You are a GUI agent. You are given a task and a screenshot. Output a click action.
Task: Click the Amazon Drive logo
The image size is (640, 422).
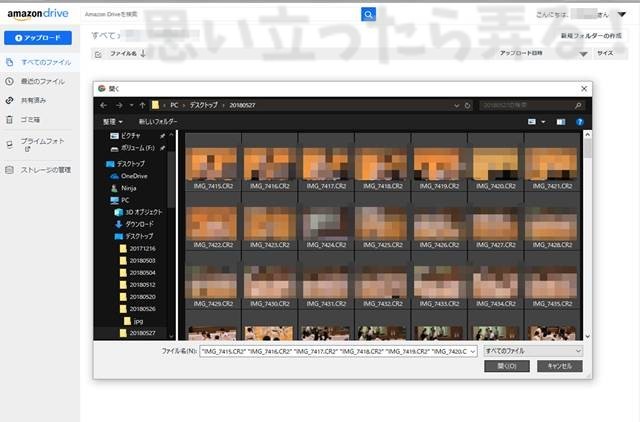click(38, 14)
